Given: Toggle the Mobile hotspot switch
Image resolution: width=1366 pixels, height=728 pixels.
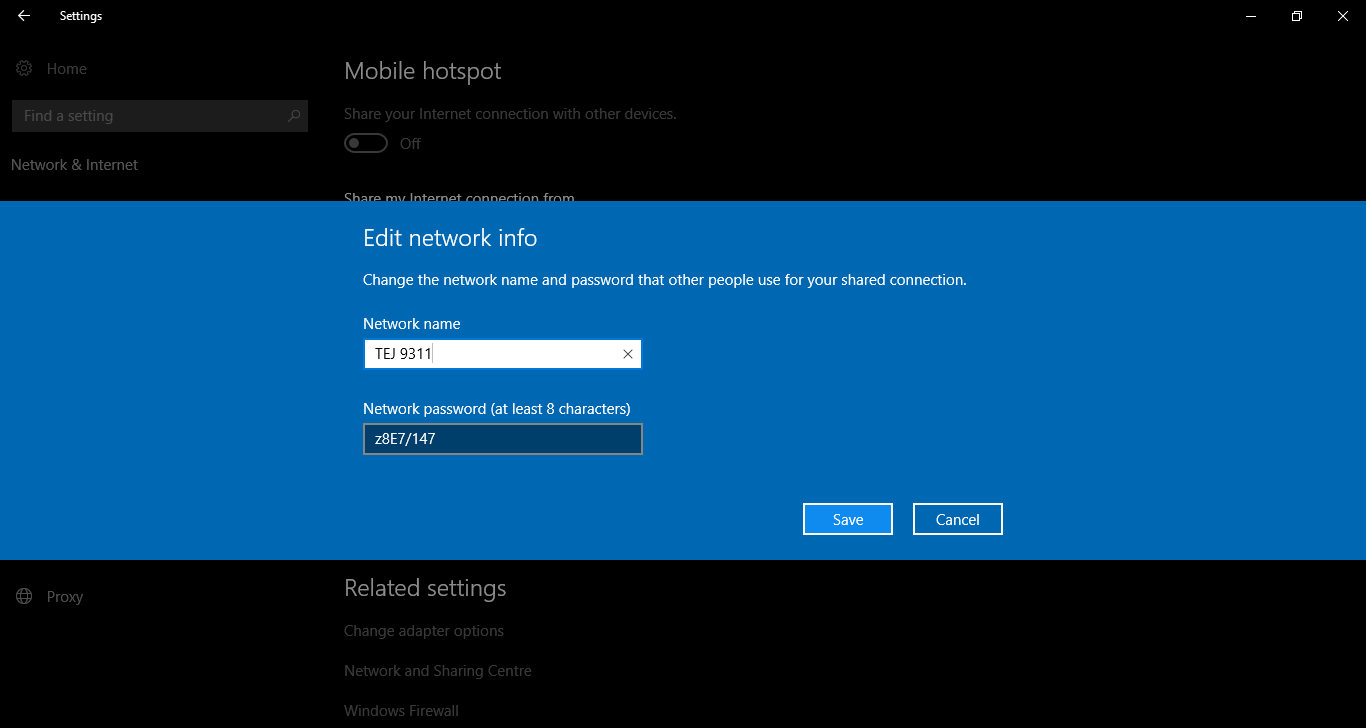Looking at the screenshot, I should coord(366,144).
